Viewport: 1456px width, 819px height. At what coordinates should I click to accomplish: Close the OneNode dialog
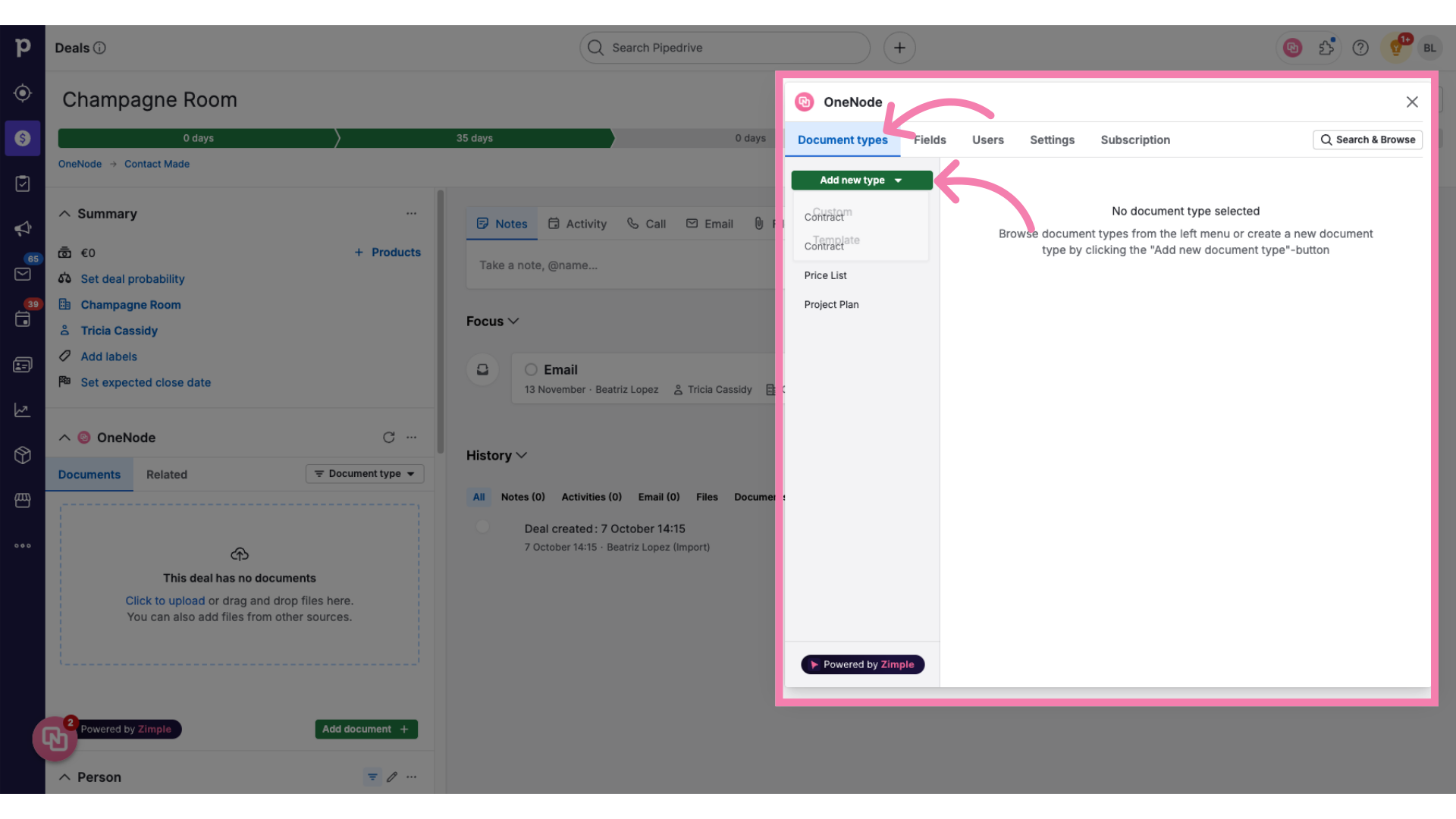pos(1412,102)
